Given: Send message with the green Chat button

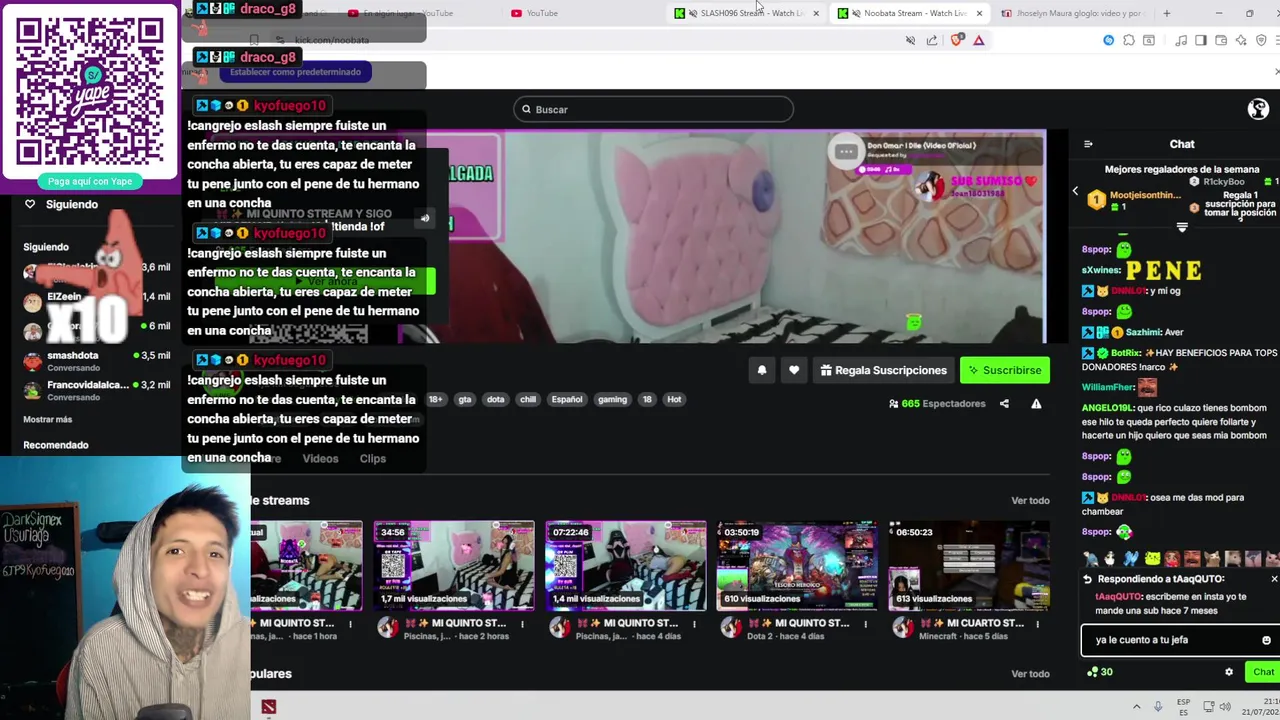Looking at the screenshot, I should click(1263, 672).
